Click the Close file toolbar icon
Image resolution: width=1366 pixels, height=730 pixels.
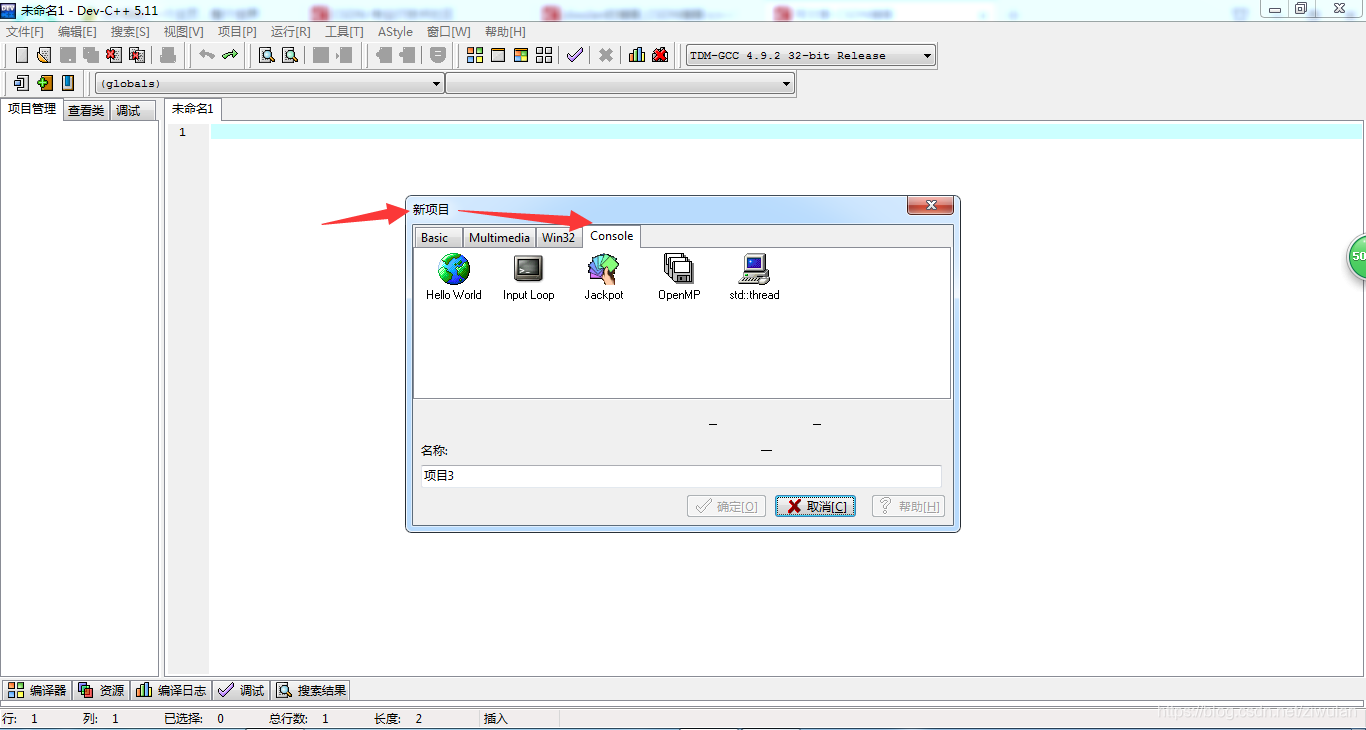tap(114, 55)
